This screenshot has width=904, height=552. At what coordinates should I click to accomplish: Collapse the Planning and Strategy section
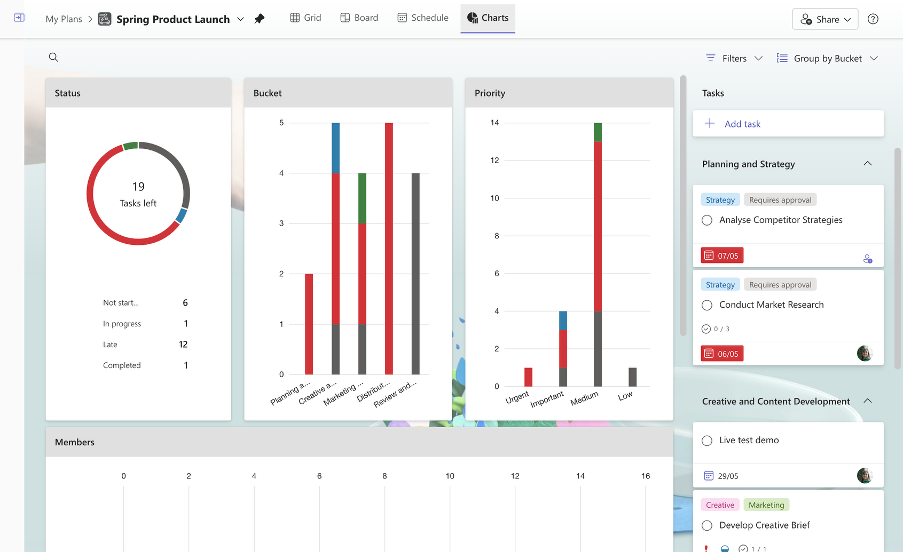pos(867,164)
